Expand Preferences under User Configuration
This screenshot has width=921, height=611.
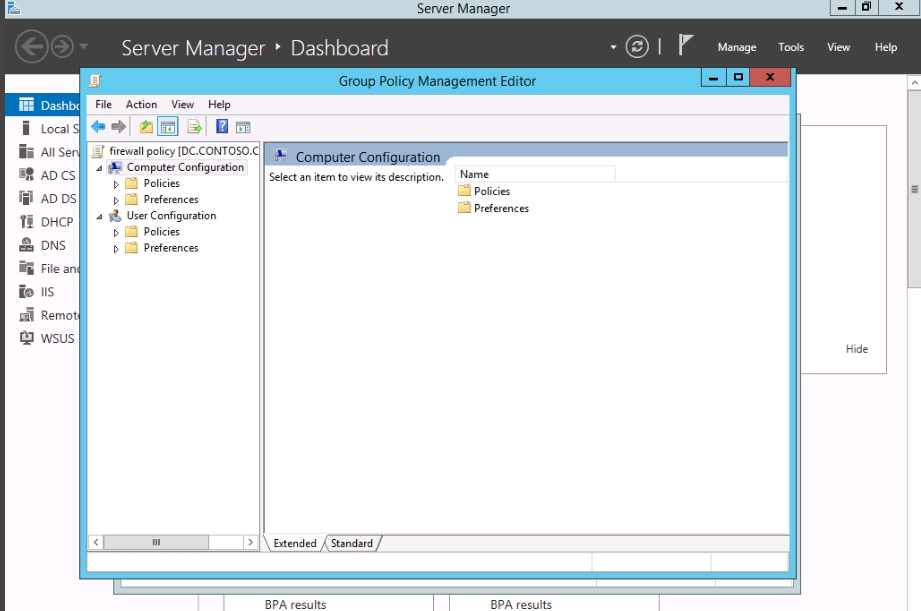[116, 249]
